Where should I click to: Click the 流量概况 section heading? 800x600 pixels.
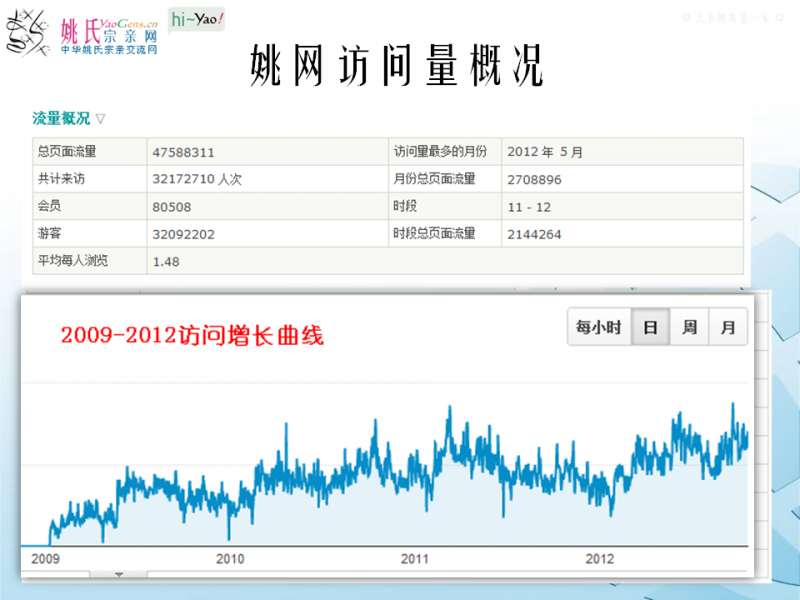pos(61,118)
